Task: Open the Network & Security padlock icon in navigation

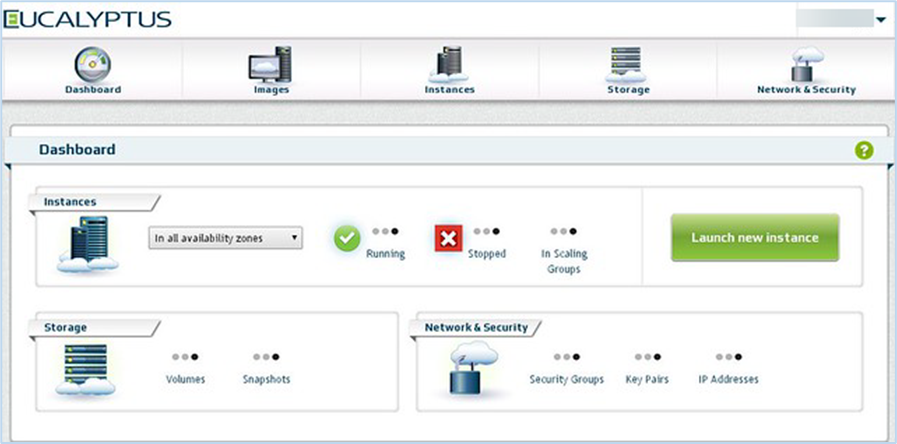Action: tap(807, 65)
